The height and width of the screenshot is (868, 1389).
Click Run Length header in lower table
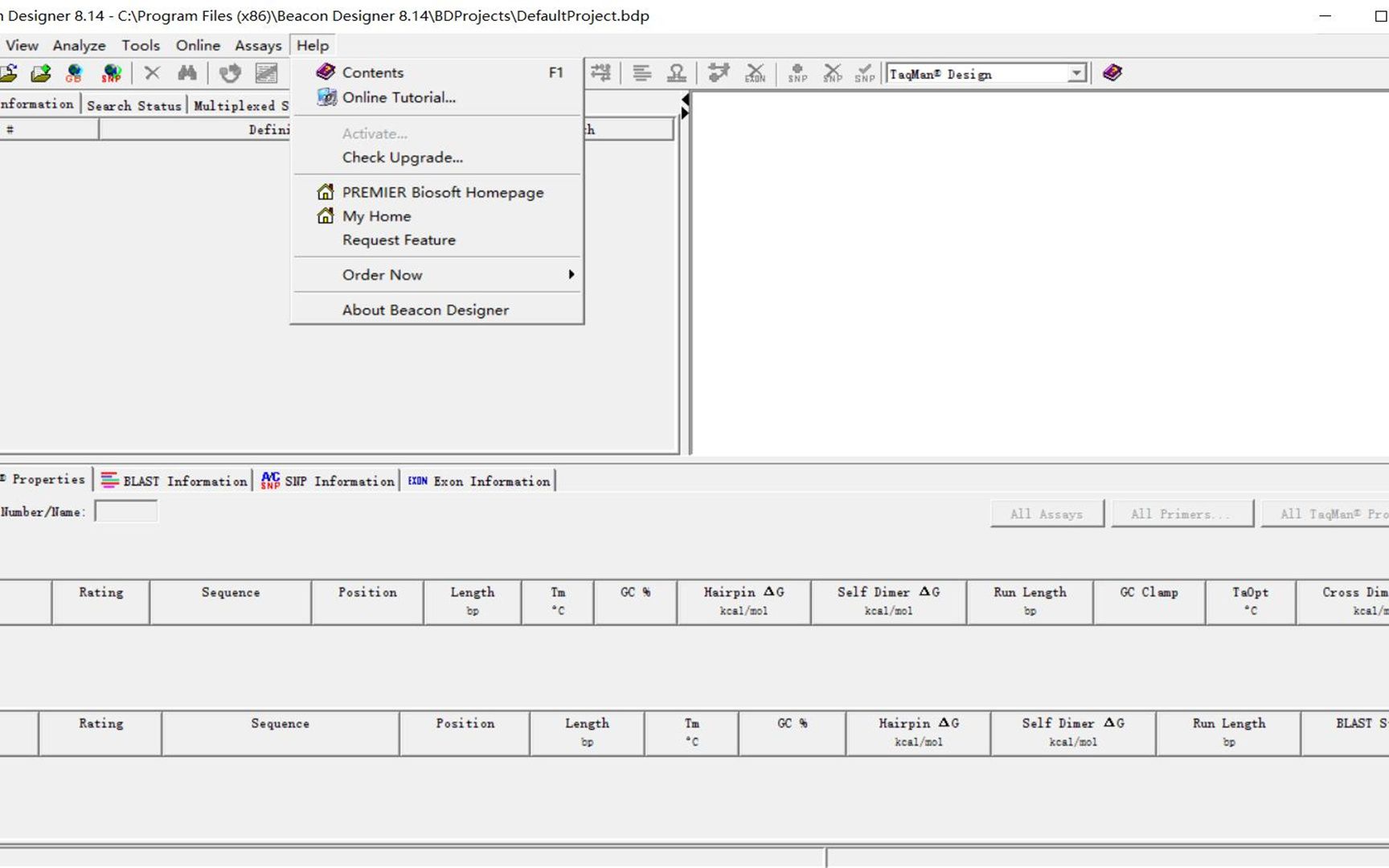coord(1228,732)
